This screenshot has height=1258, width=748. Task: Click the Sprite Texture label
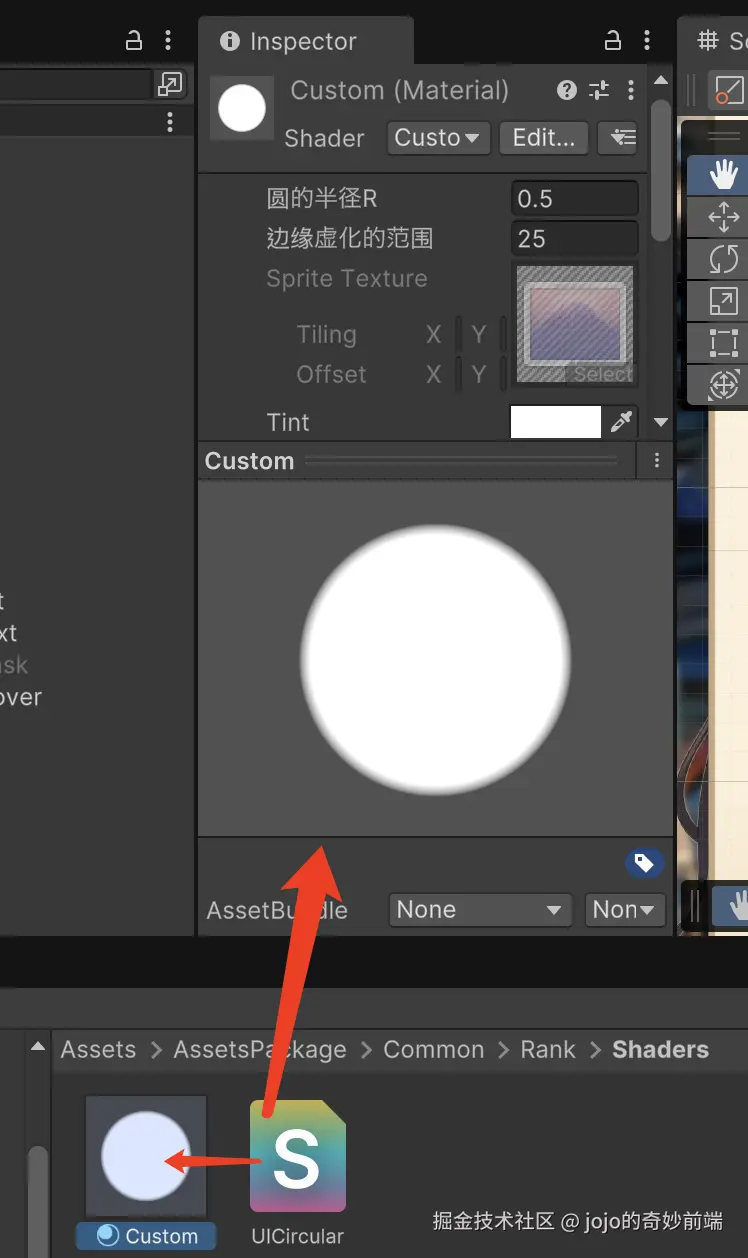pos(346,279)
